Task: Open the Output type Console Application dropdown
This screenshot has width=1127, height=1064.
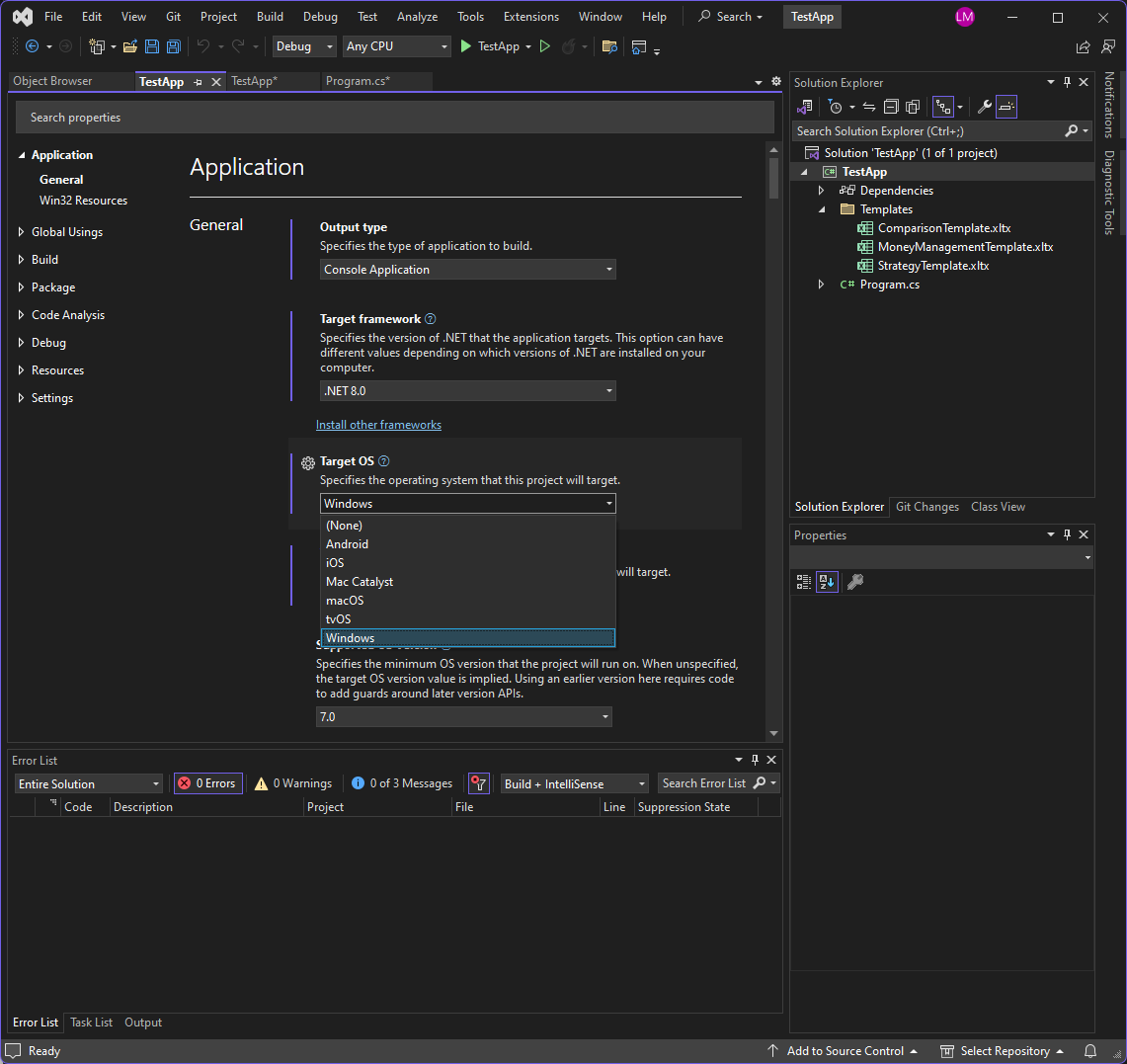Action: pos(467,270)
